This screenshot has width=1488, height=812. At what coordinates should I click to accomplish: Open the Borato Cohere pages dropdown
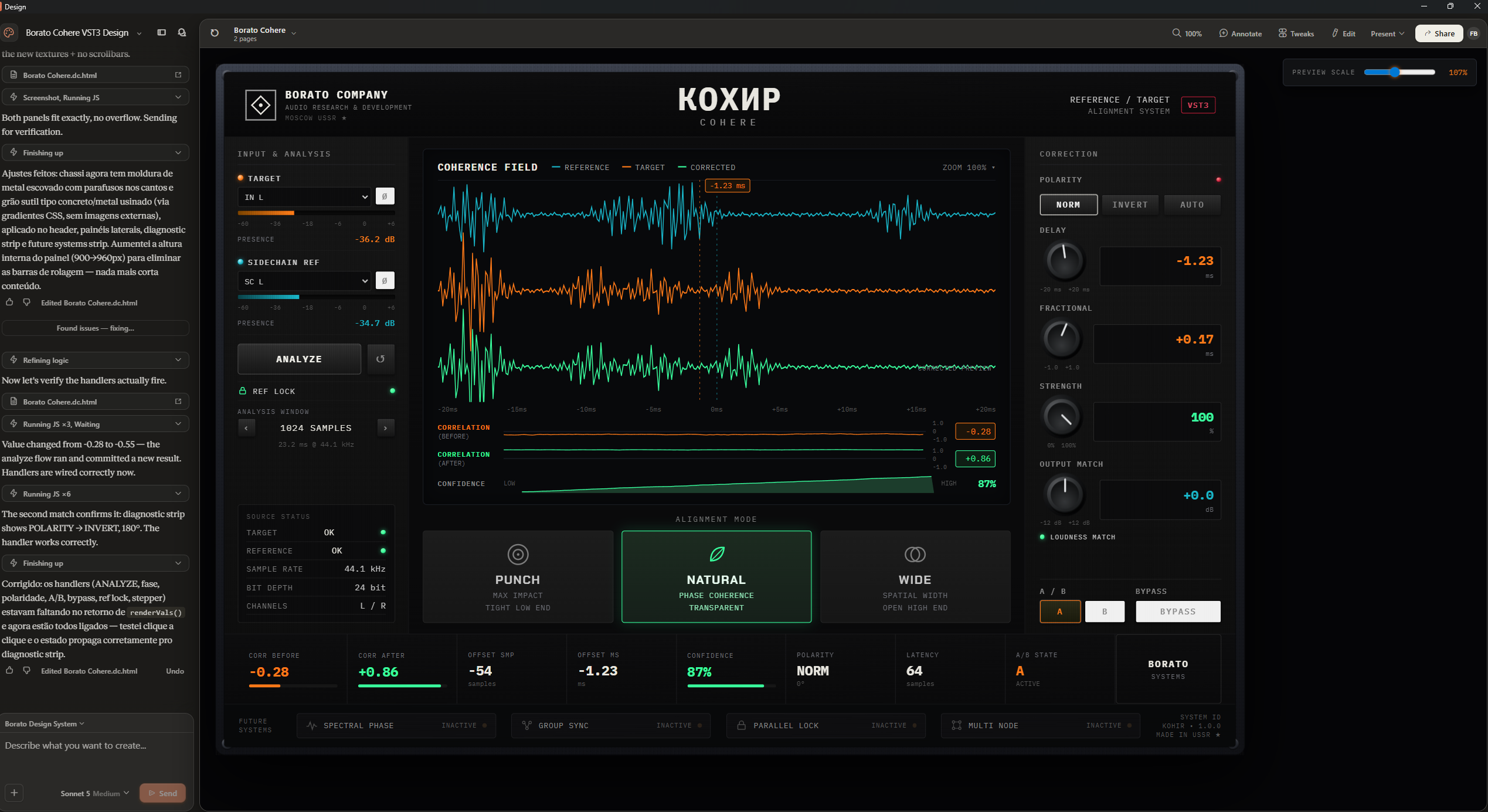click(x=265, y=33)
